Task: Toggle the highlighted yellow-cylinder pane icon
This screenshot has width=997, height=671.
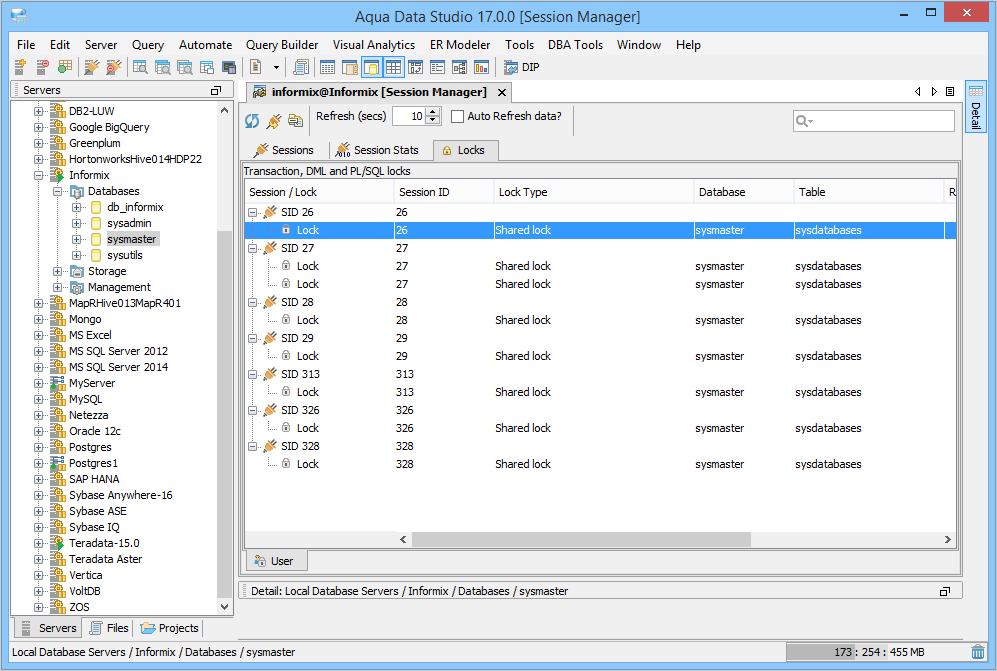Action: [x=371, y=67]
